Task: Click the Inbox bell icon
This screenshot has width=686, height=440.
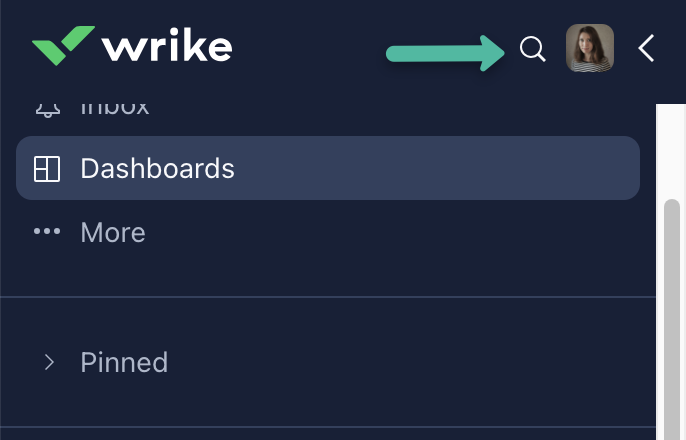Action: 47,106
